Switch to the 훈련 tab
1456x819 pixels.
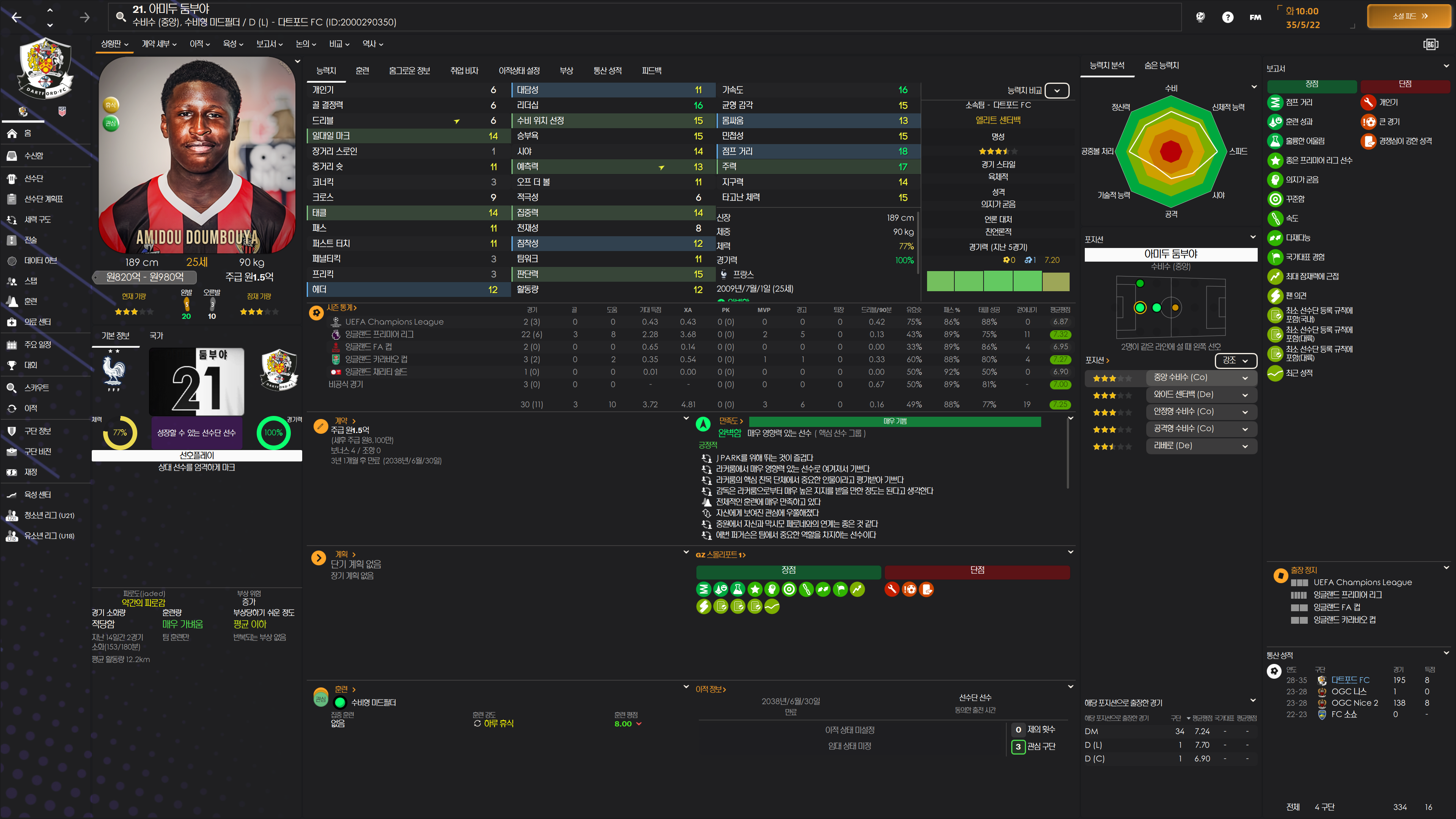(x=362, y=71)
